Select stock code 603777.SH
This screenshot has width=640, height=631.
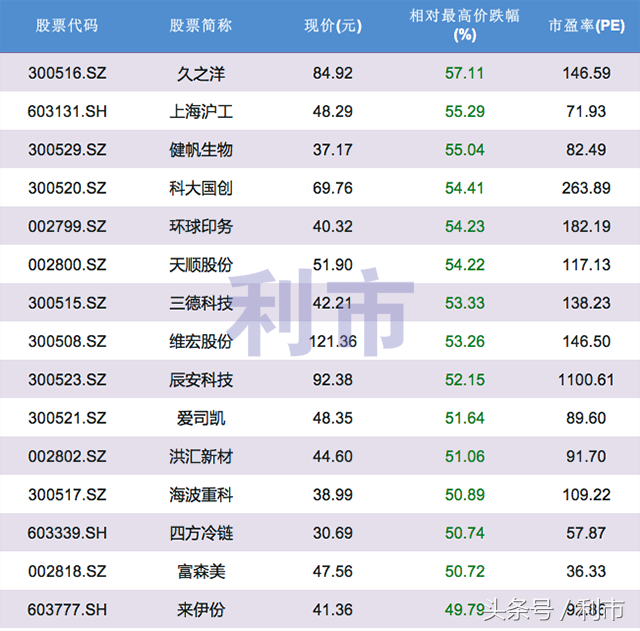(67, 610)
